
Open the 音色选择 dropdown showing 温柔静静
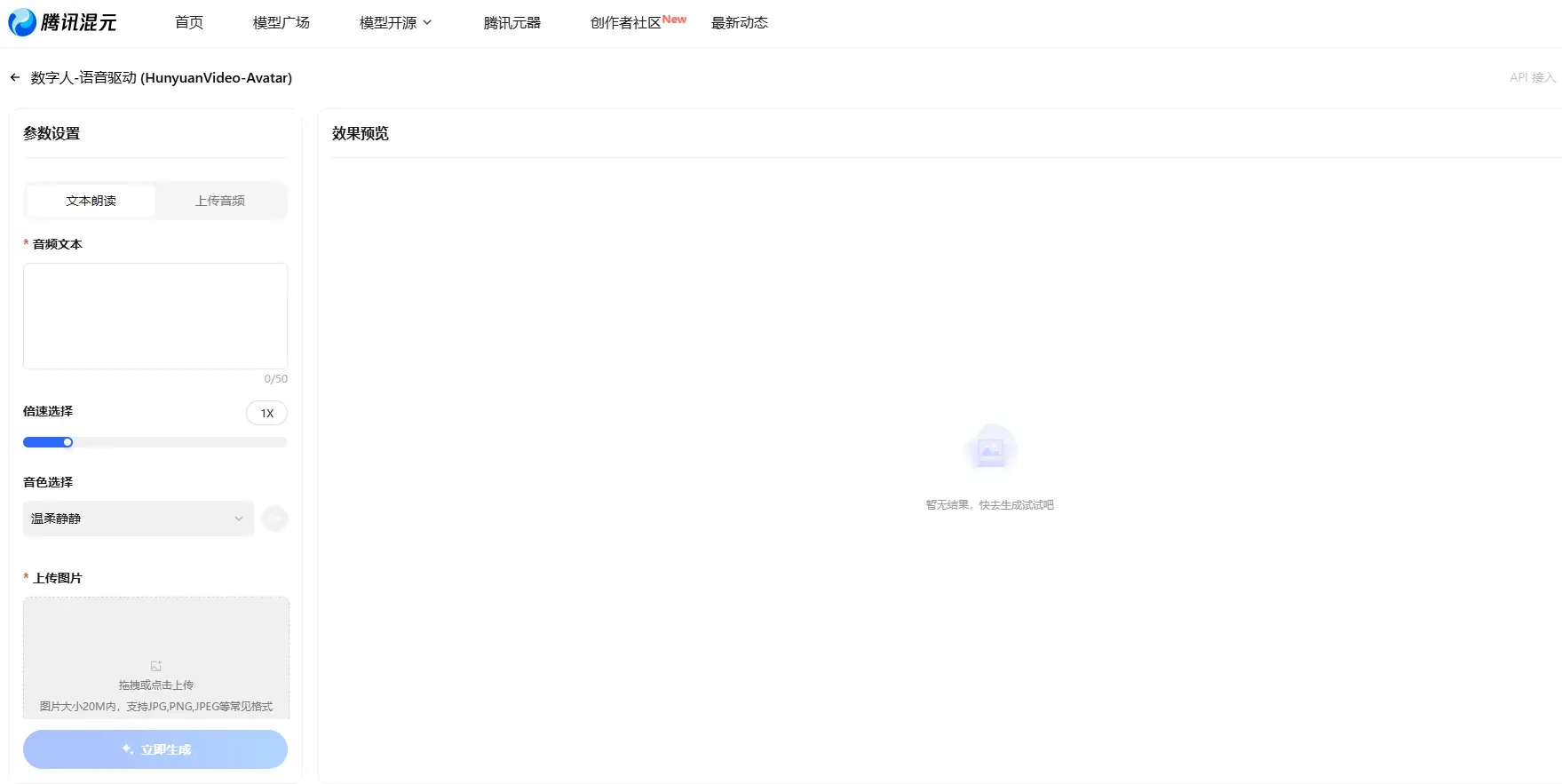[x=138, y=519]
